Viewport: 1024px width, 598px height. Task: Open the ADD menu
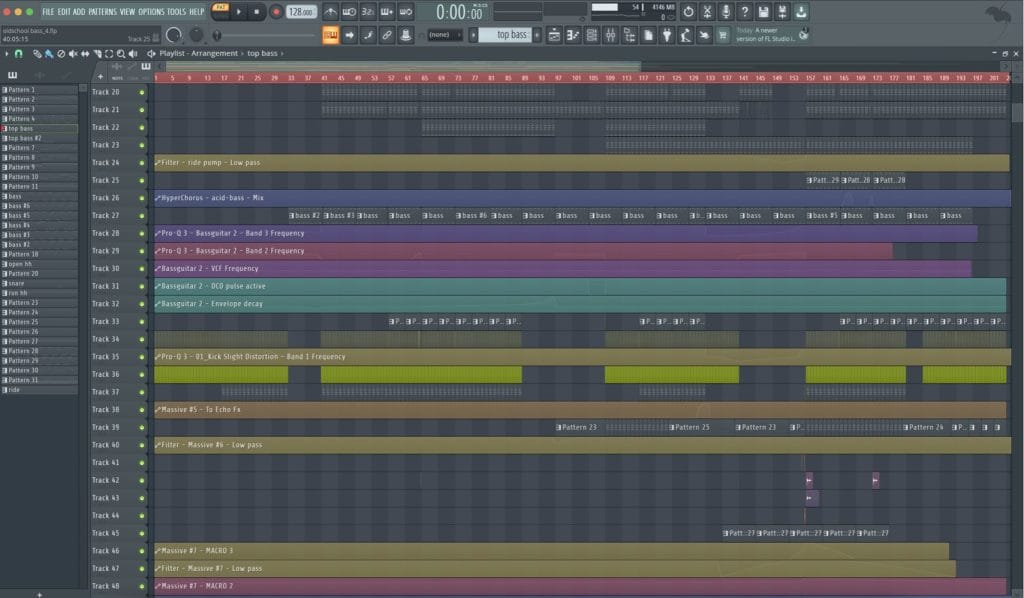pyautogui.click(x=79, y=12)
